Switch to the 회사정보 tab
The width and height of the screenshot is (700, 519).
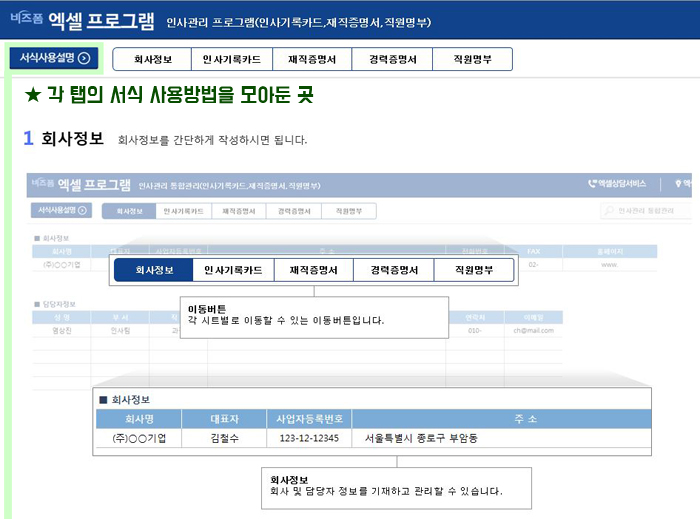[152, 59]
